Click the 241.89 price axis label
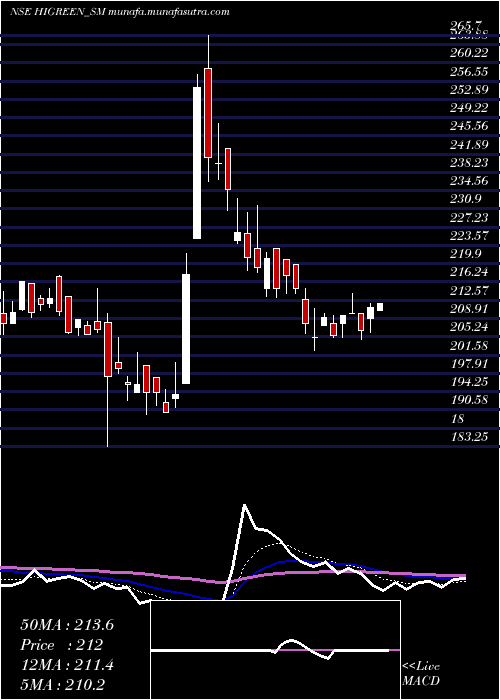Screen dimensions: 500x700 tap(471, 144)
